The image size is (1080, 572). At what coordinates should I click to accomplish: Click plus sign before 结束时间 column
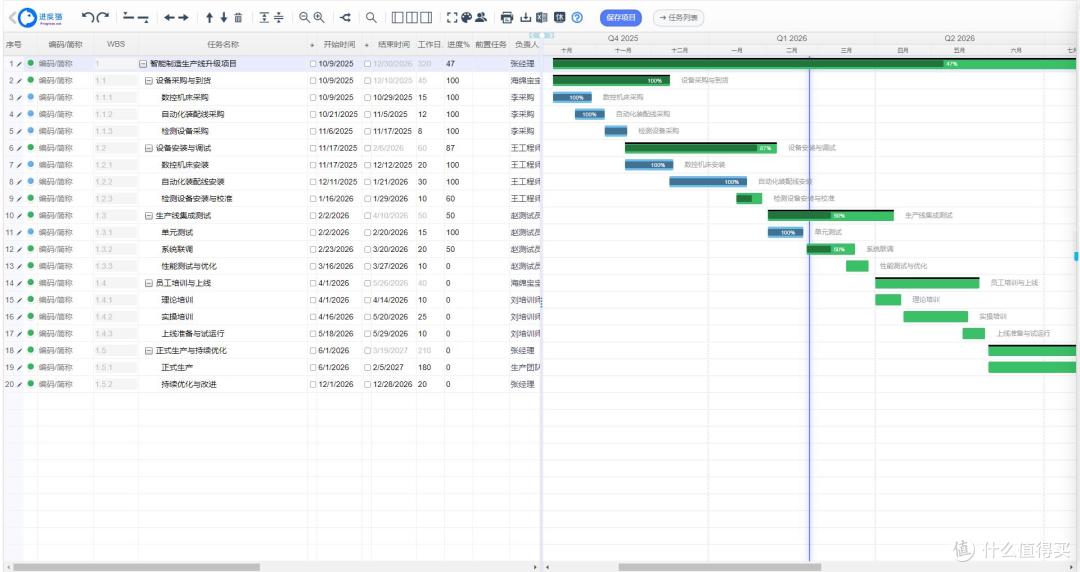pyautogui.click(x=366, y=45)
